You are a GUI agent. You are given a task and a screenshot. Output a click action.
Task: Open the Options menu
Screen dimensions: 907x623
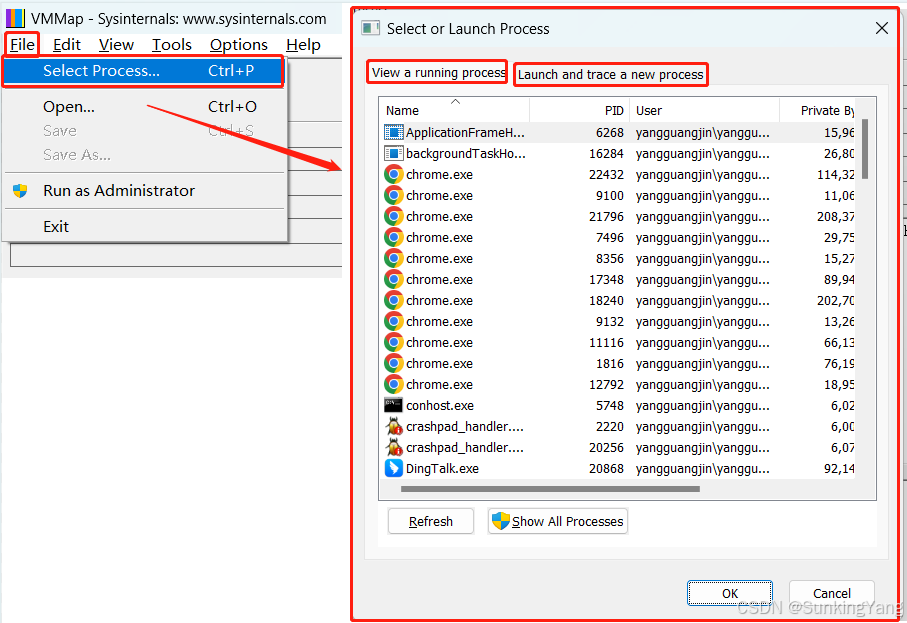239,45
